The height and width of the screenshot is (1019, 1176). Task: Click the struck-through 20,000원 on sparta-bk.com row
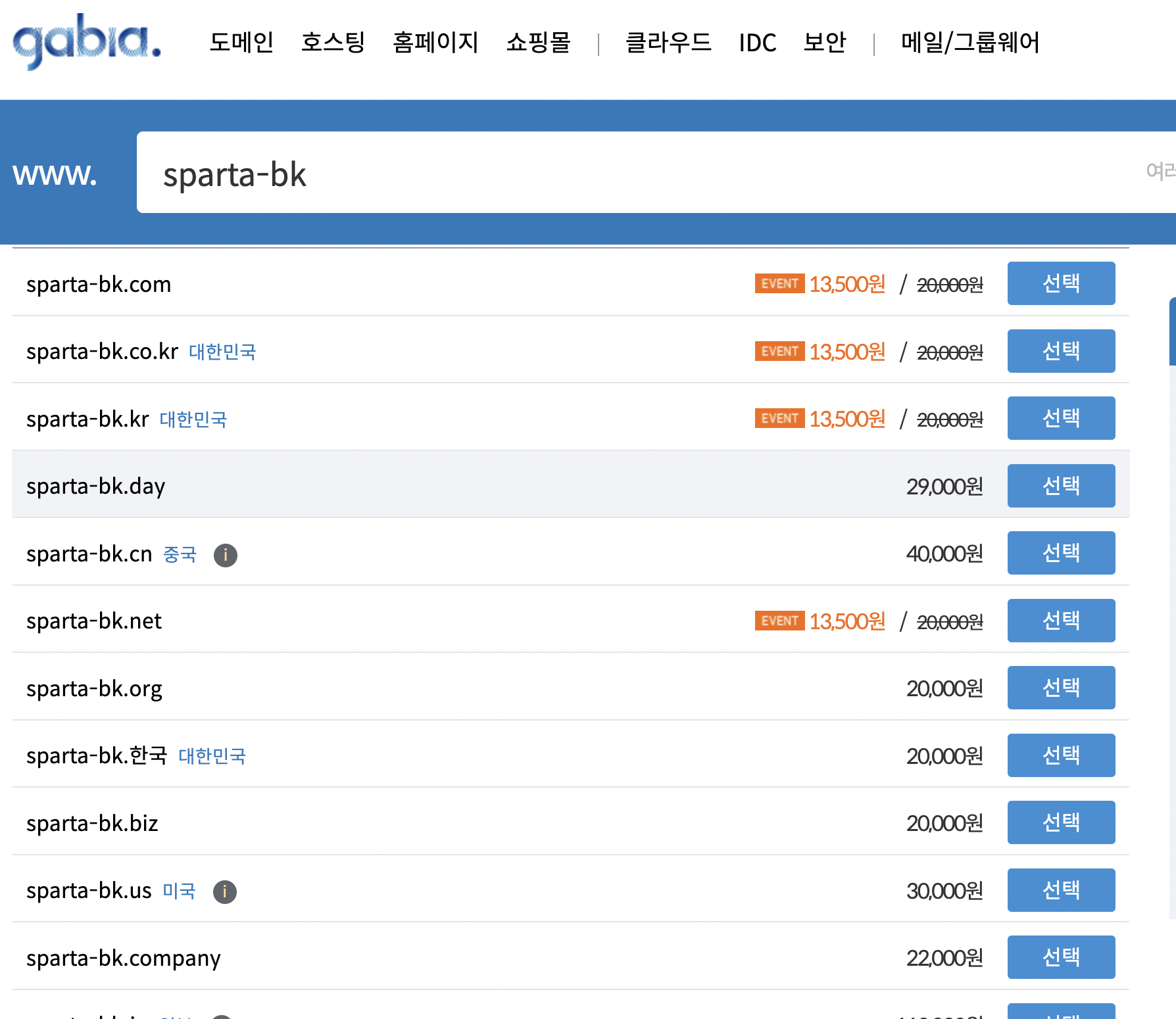[x=950, y=285]
